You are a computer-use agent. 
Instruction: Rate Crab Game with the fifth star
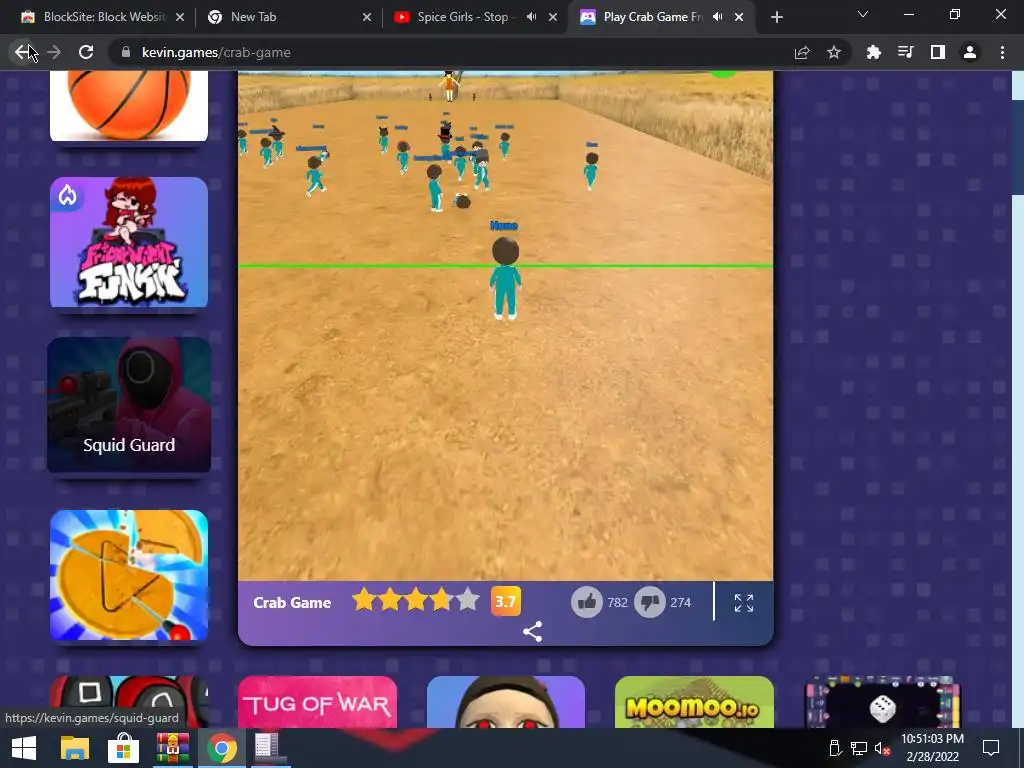[468, 600]
